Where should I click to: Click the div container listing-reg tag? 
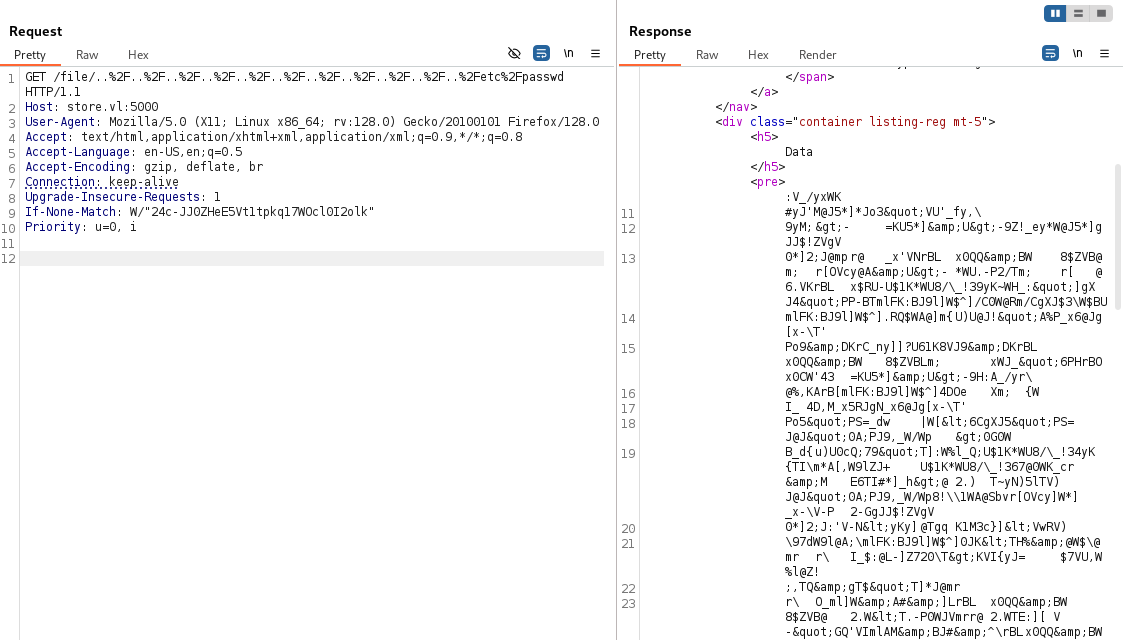coord(855,122)
